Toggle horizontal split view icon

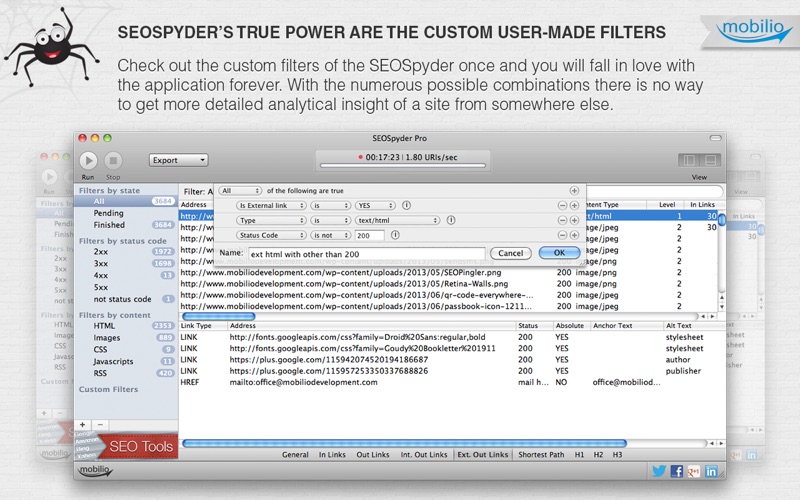tap(710, 160)
